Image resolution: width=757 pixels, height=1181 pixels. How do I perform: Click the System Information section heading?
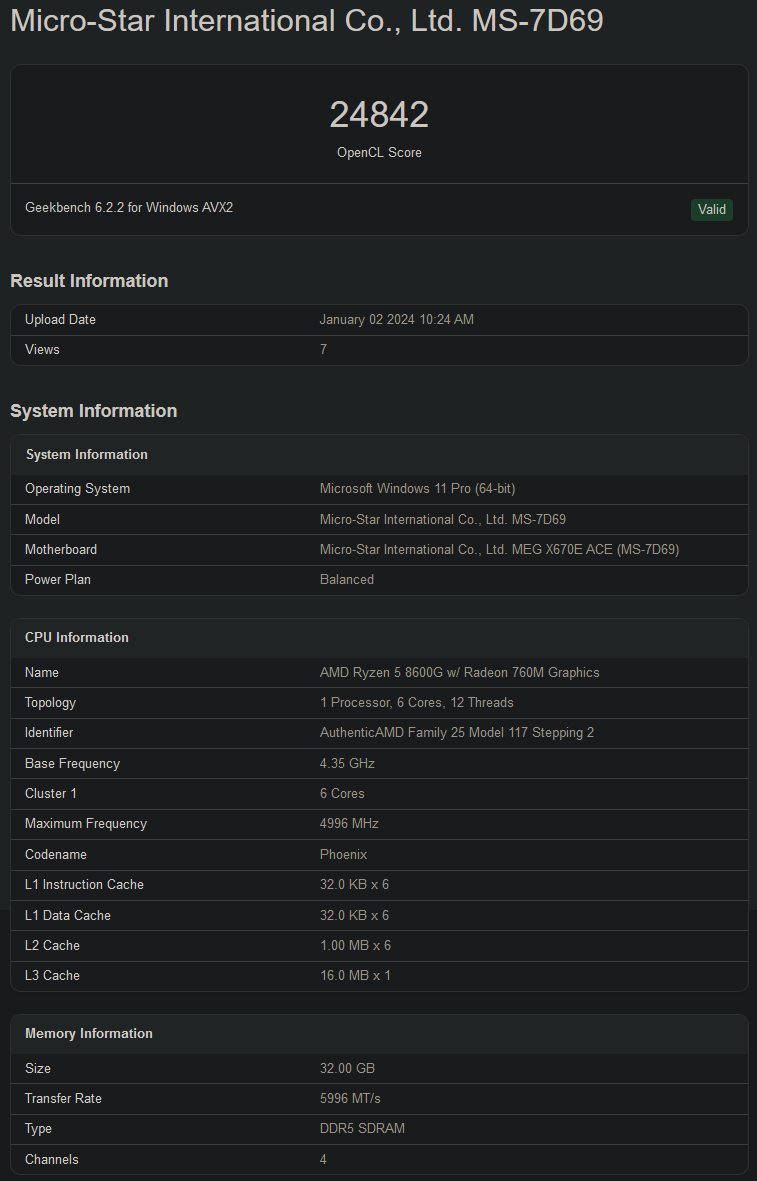(x=93, y=410)
